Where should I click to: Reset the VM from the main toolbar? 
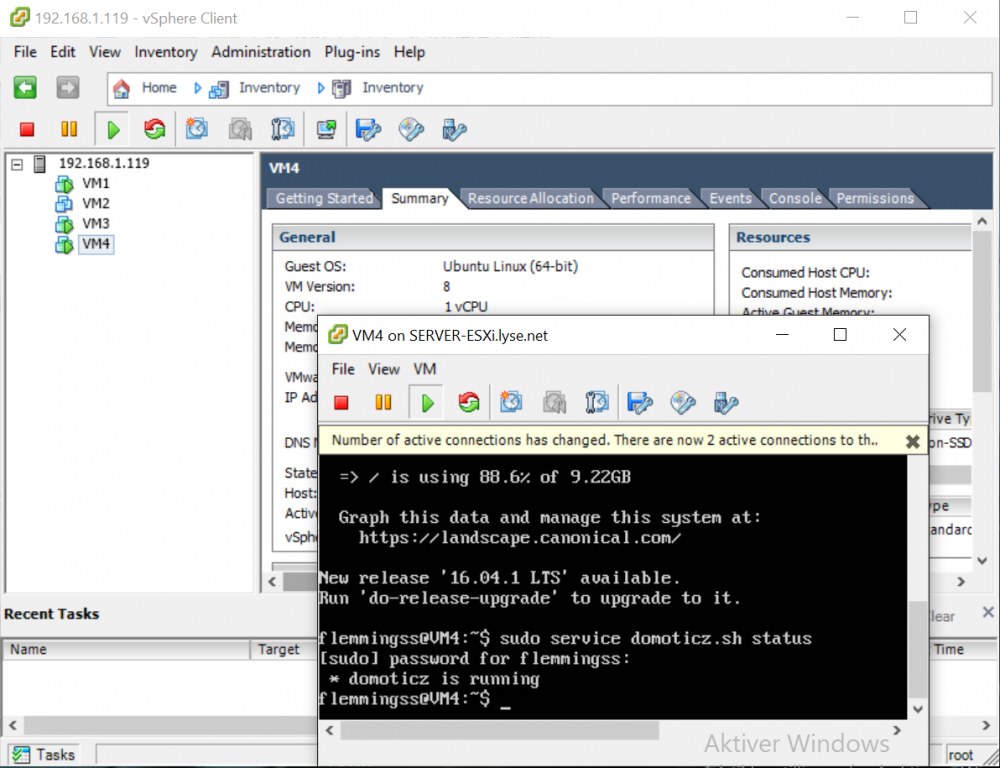(154, 129)
